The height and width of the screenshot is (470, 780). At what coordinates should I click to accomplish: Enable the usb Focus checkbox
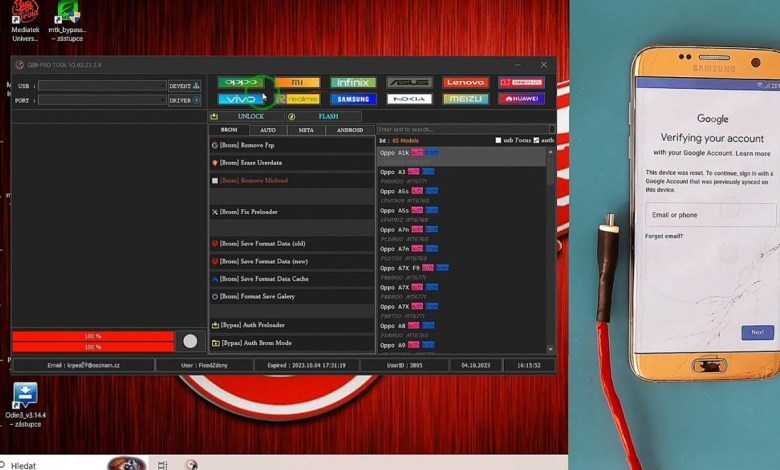(x=498, y=140)
